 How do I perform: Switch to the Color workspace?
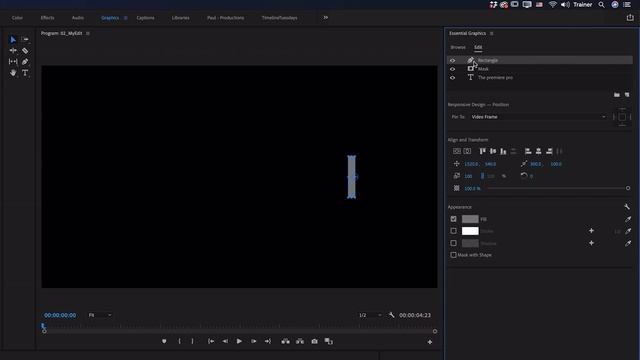coord(17,18)
